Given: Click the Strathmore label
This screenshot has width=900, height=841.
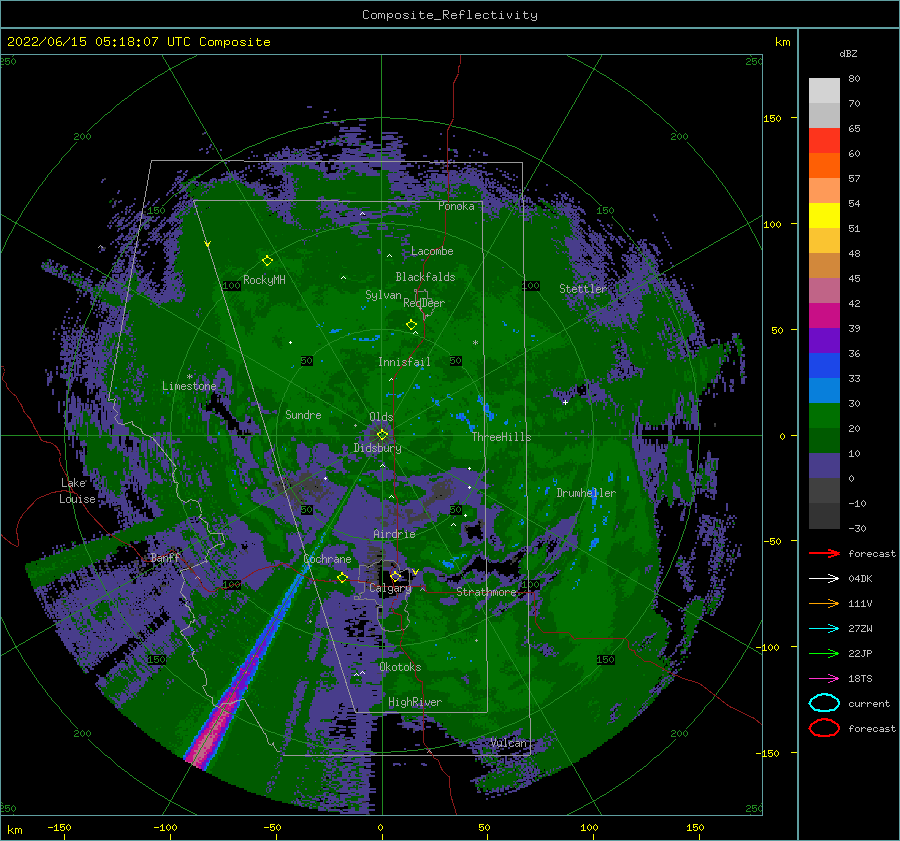Looking at the screenshot, I should [486, 592].
